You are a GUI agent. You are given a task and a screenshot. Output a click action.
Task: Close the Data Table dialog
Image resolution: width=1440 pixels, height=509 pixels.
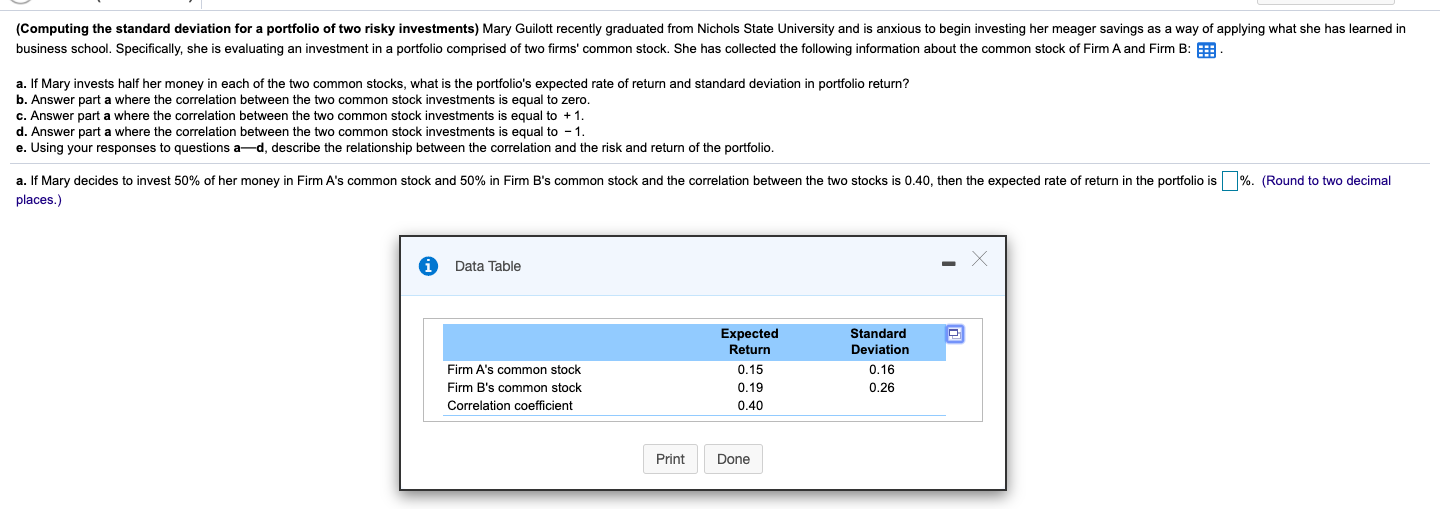point(979,260)
